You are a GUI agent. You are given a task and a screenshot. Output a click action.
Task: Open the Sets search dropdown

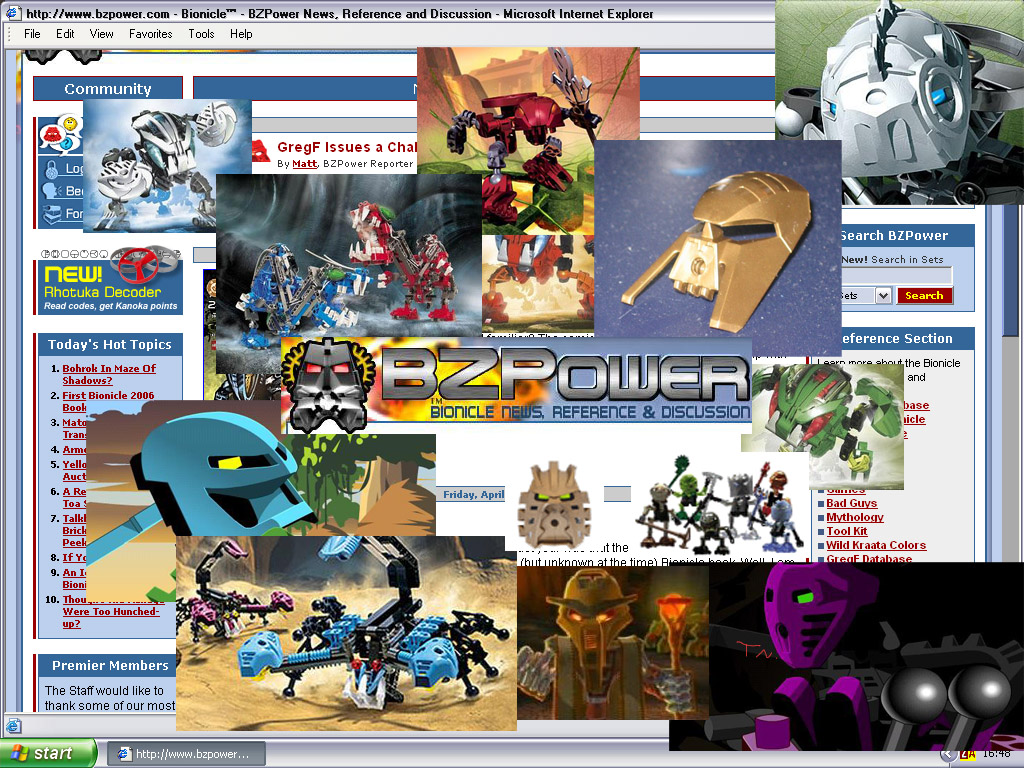point(883,295)
